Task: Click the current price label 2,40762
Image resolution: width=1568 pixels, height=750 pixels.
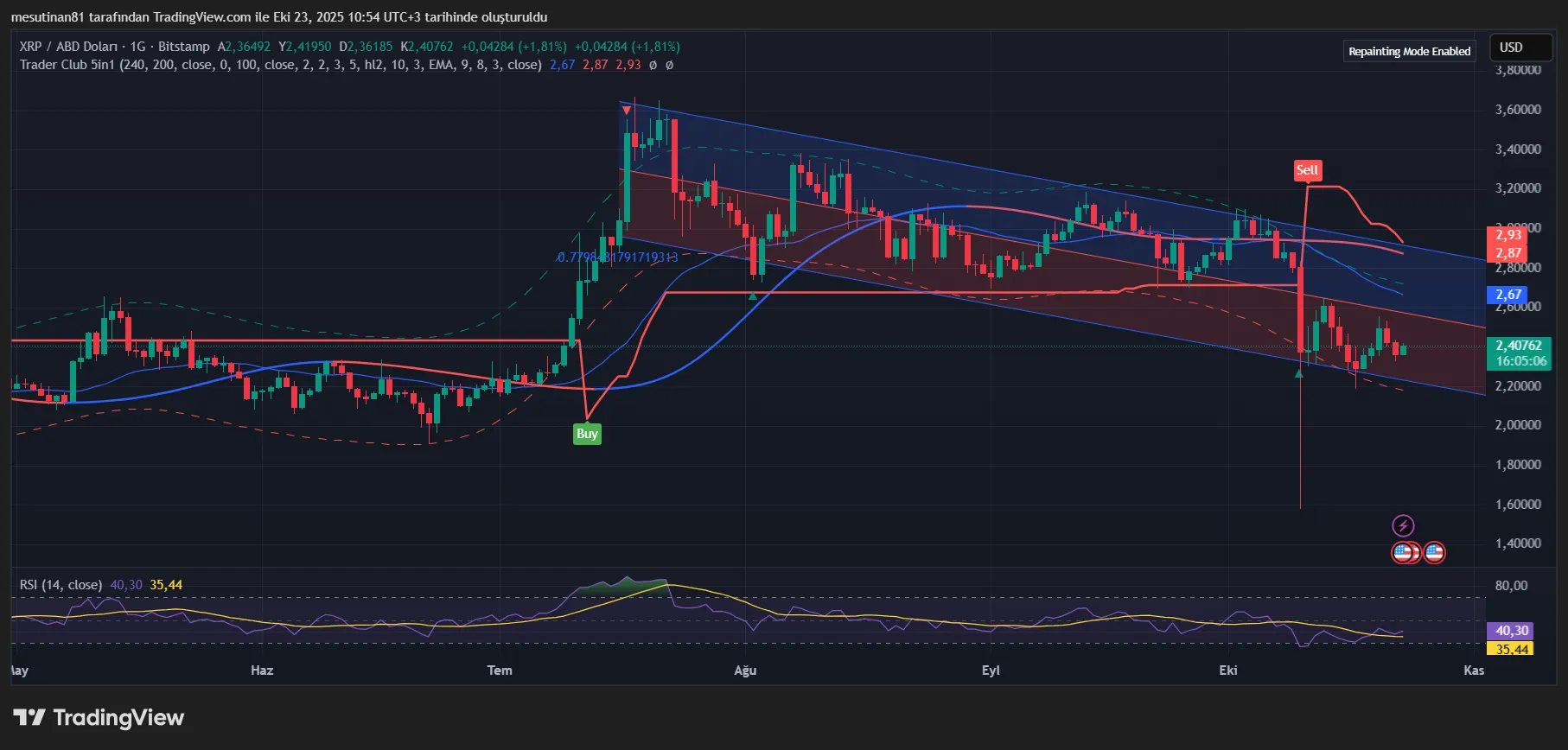Action: [x=1519, y=345]
